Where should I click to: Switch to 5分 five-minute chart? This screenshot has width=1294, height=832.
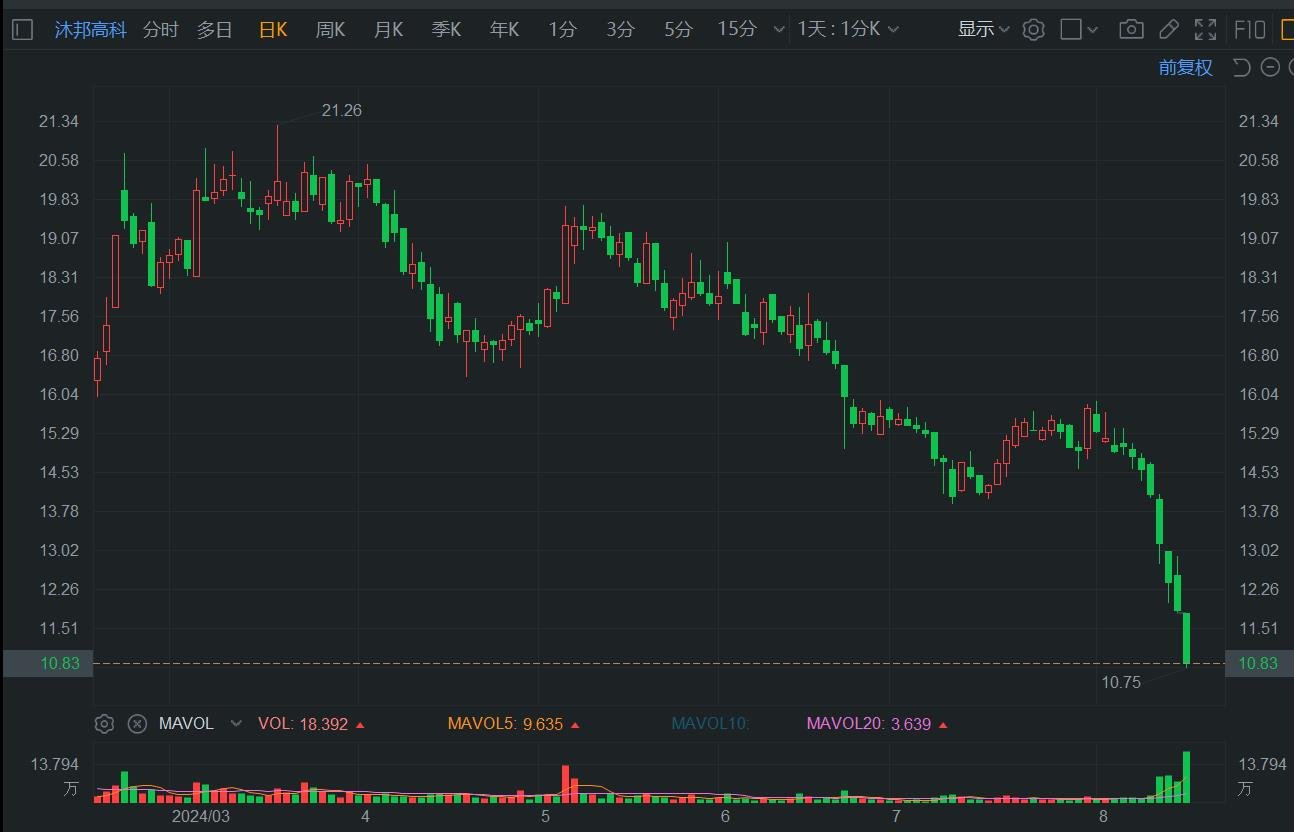(x=678, y=30)
